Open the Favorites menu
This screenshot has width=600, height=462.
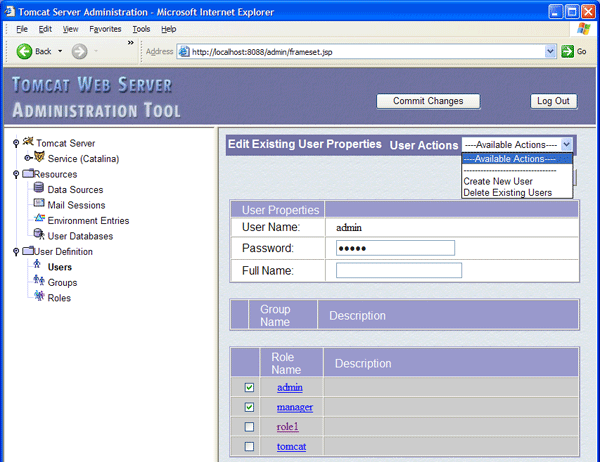105,29
